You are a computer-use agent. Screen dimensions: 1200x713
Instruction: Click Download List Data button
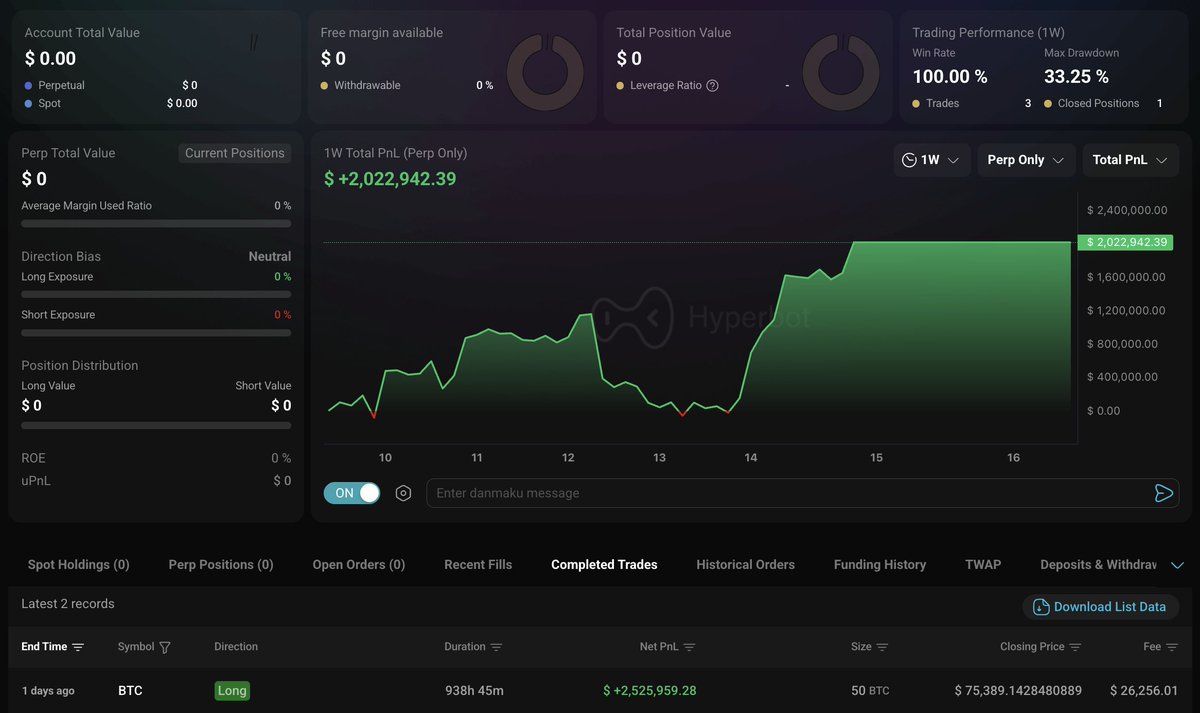(x=1100, y=607)
